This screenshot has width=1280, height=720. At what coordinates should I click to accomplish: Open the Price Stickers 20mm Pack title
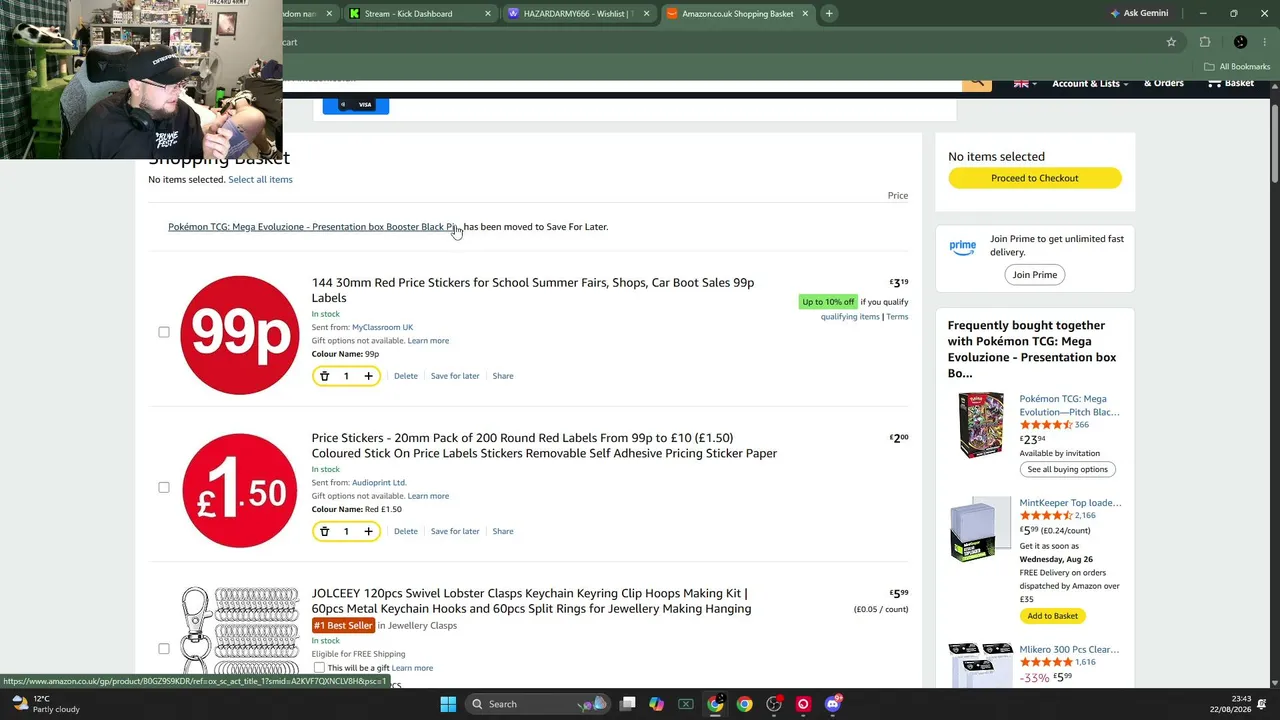point(544,445)
